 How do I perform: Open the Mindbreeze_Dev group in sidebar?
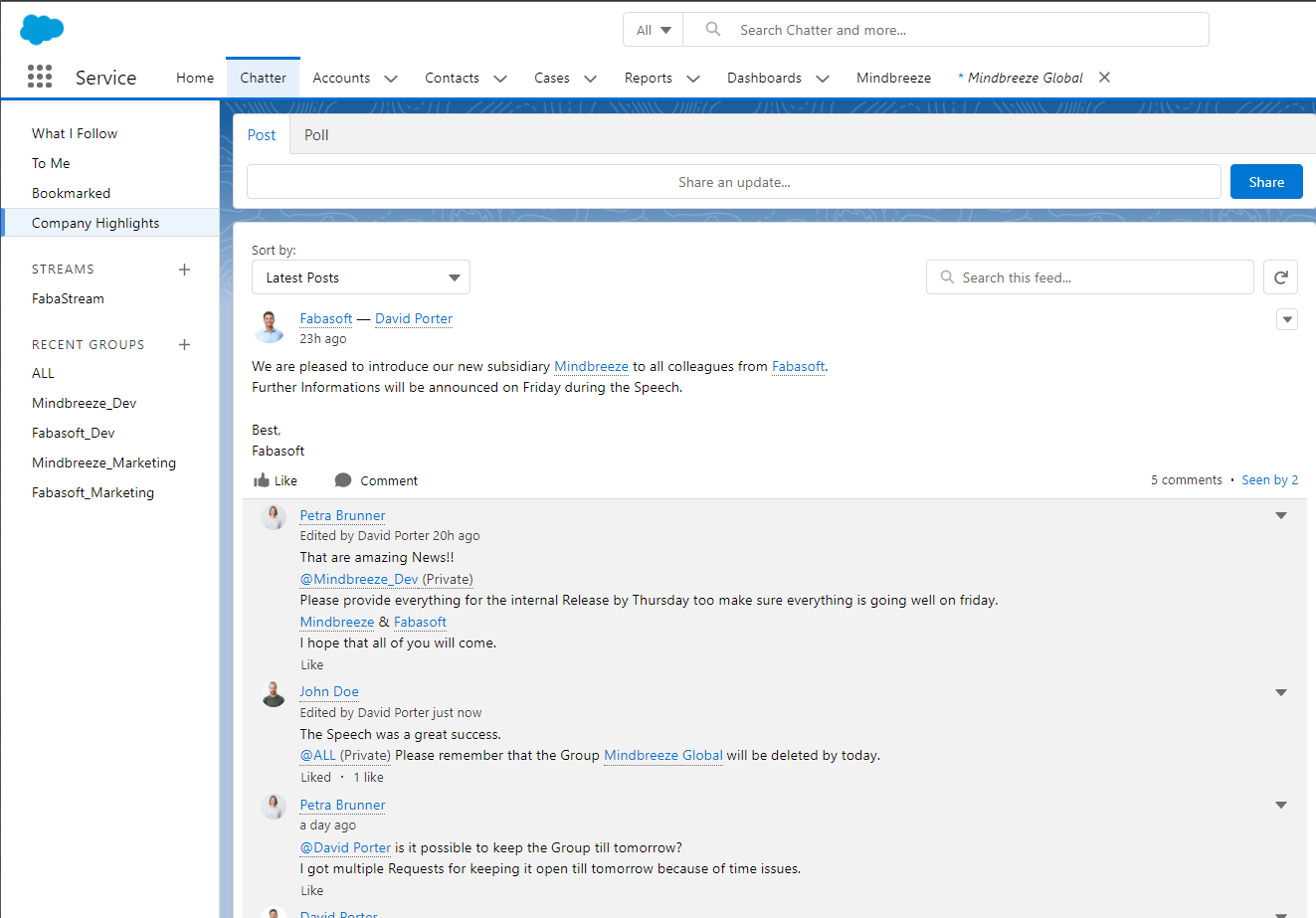click(x=84, y=403)
